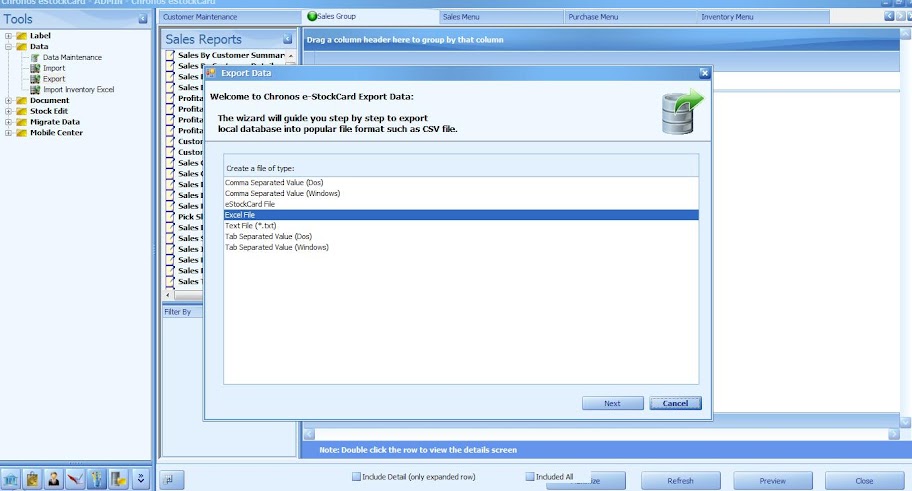The width and height of the screenshot is (912, 491).
Task: Switch to Inventory Menu tab
Action: [763, 17]
